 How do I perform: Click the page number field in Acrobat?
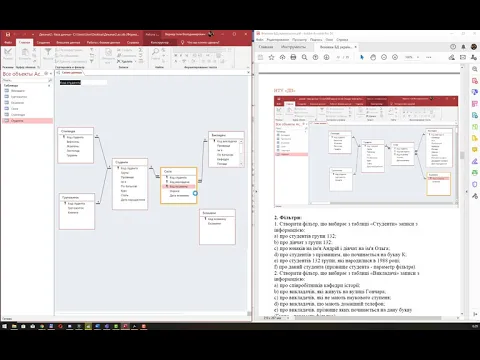point(339,57)
